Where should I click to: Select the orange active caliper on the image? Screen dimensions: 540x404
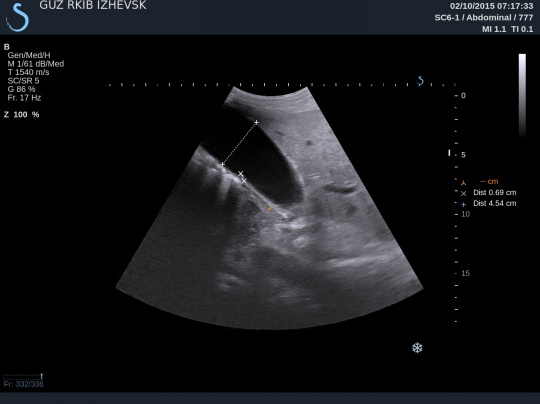point(270,208)
